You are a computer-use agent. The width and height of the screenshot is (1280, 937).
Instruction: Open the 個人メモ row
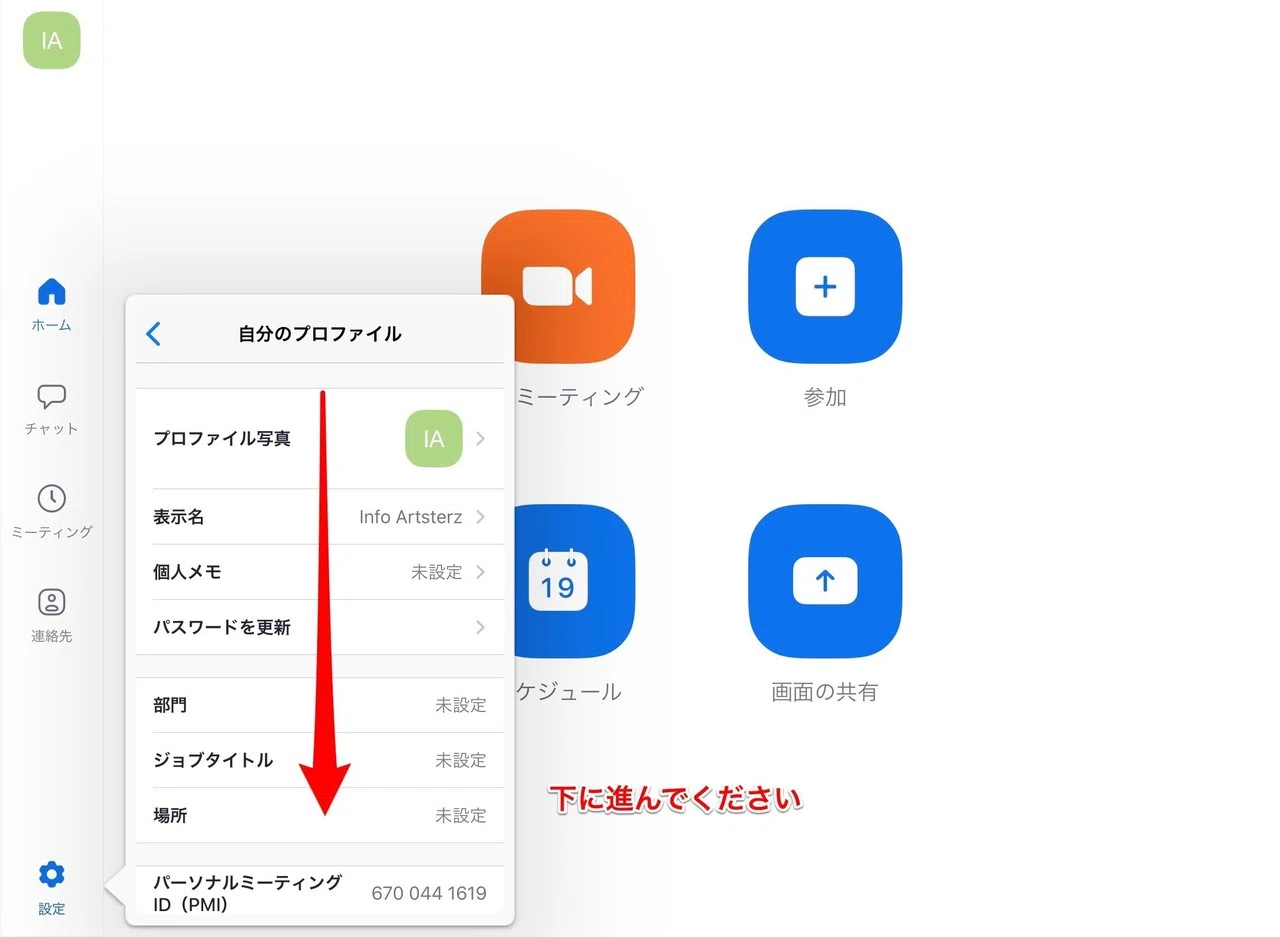coord(320,572)
